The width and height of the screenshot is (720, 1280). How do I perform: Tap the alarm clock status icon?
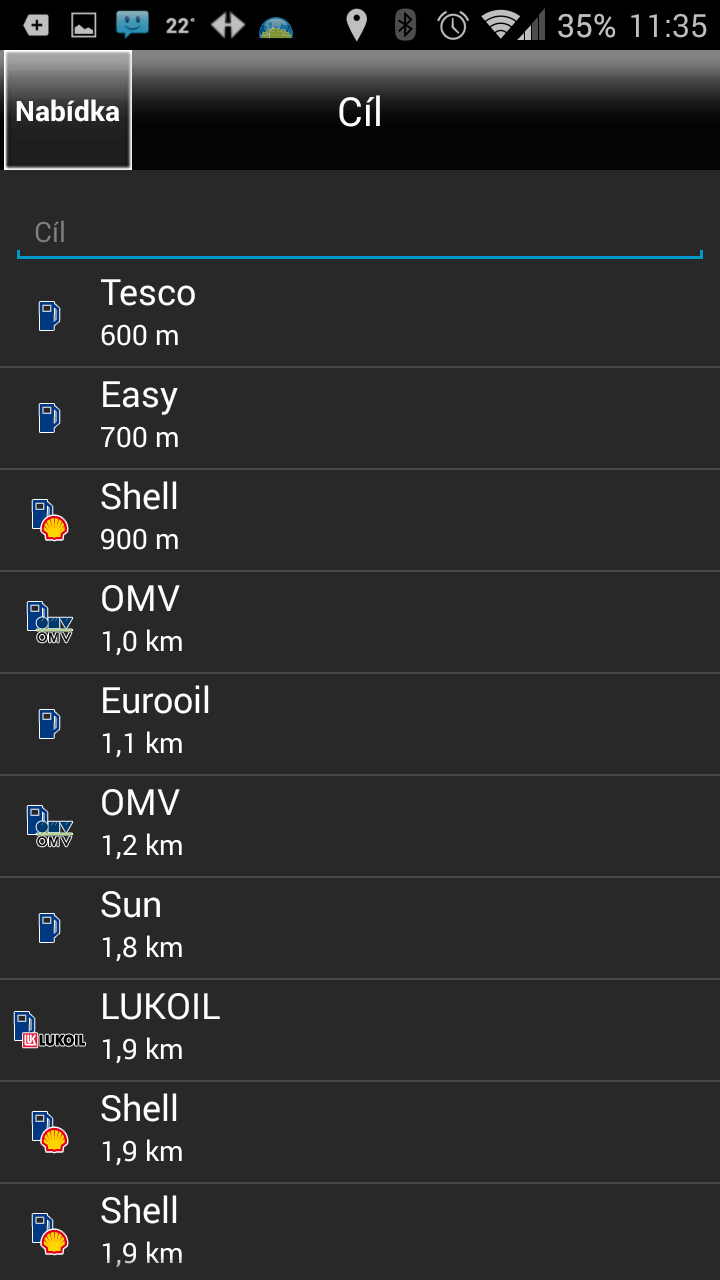453,25
